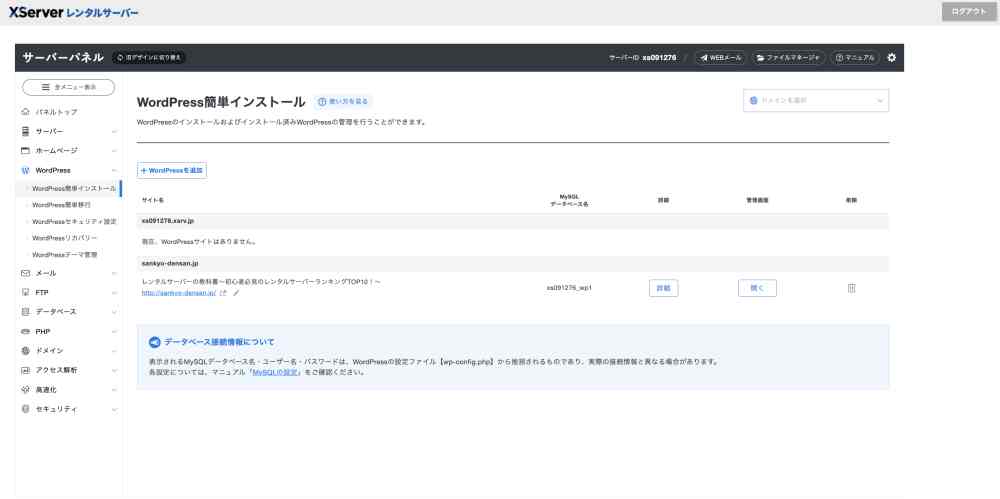Click the 詳細 button for sankyo-densan.jp
1000x499 pixels.
663,288
